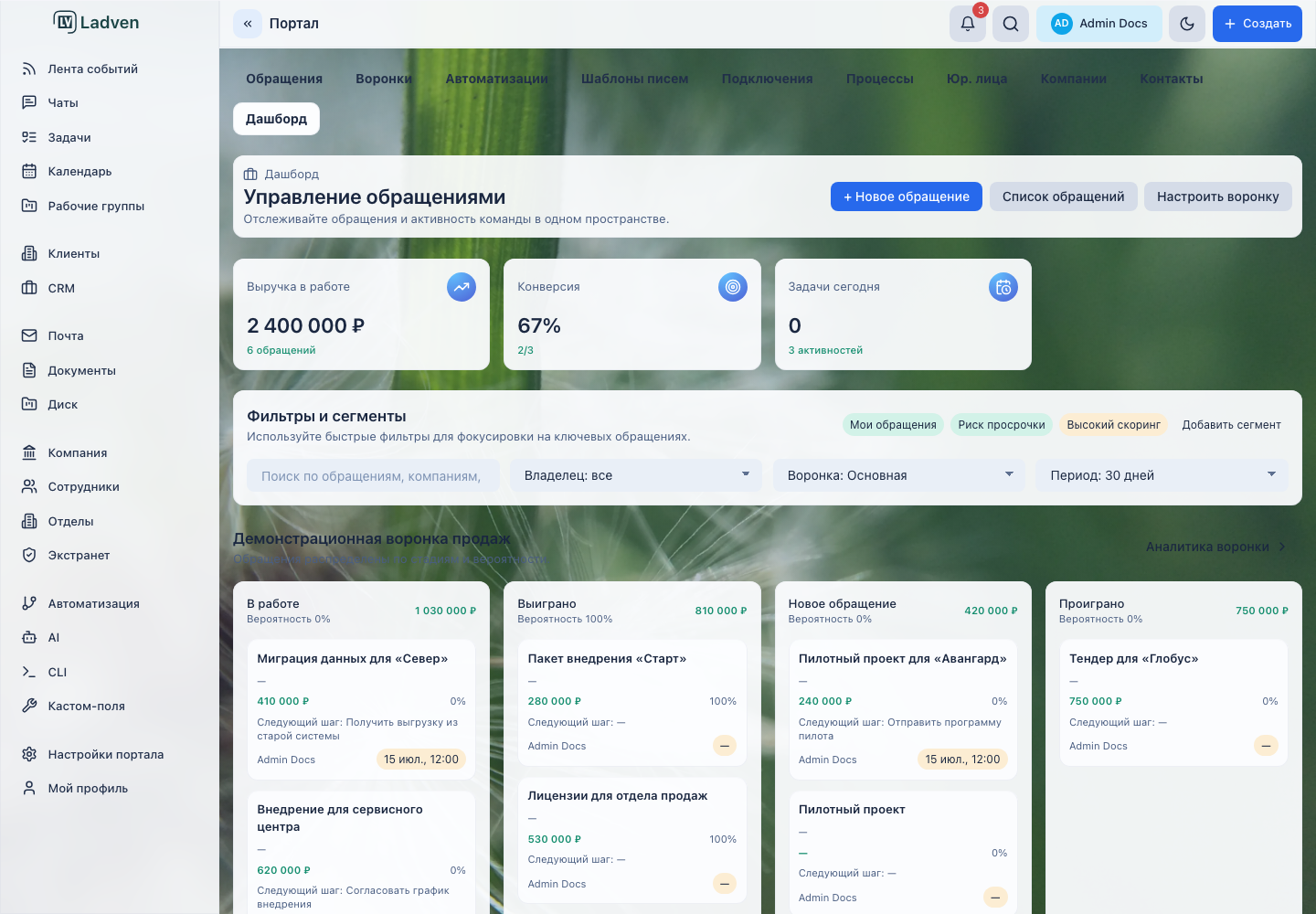Viewport: 1316px width, 914px height.
Task: Open the notifications bell
Action: 968,24
